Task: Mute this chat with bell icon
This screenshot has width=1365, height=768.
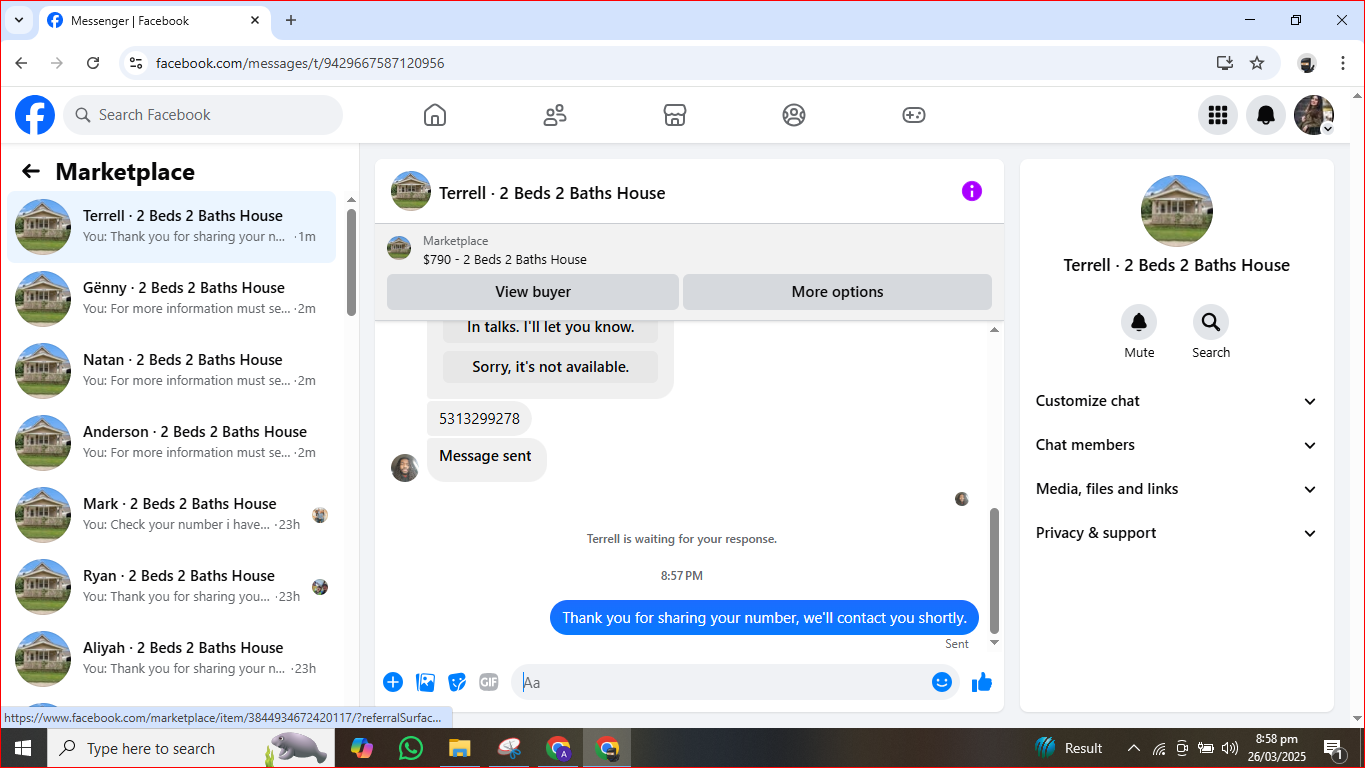Action: click(1139, 322)
